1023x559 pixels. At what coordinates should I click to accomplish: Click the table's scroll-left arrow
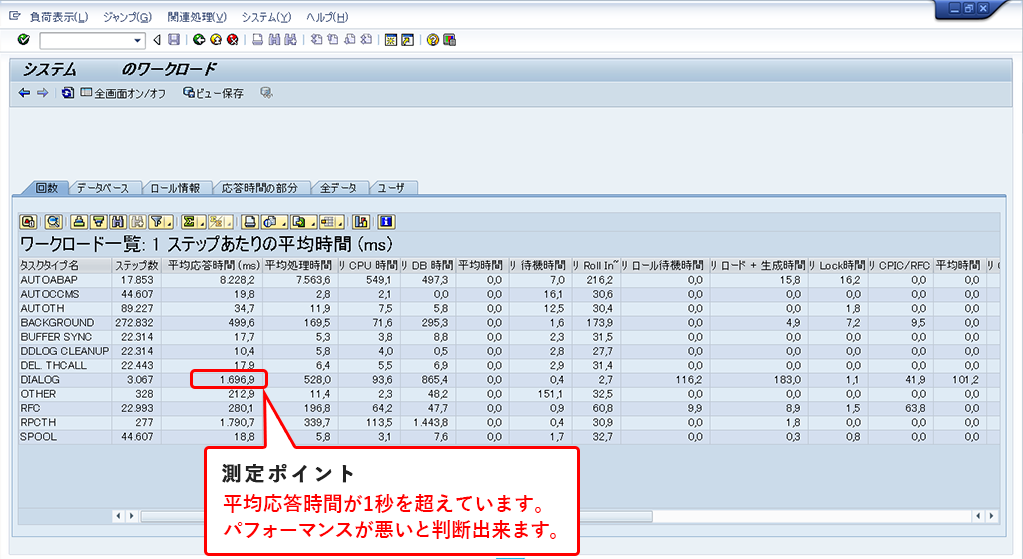118,516
